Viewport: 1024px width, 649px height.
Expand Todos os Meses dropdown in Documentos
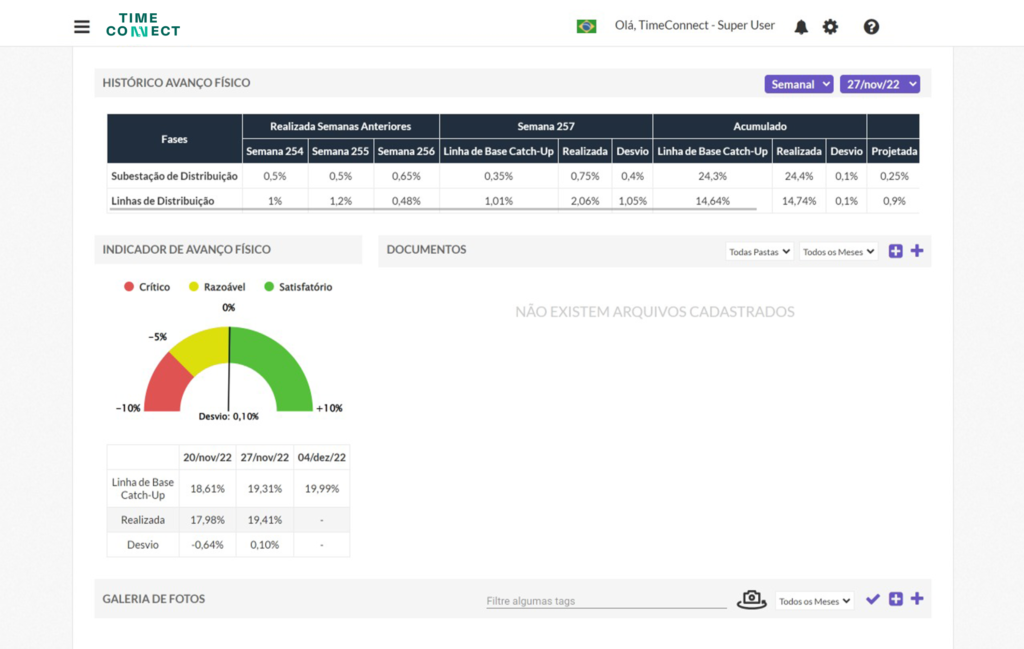[x=839, y=251]
